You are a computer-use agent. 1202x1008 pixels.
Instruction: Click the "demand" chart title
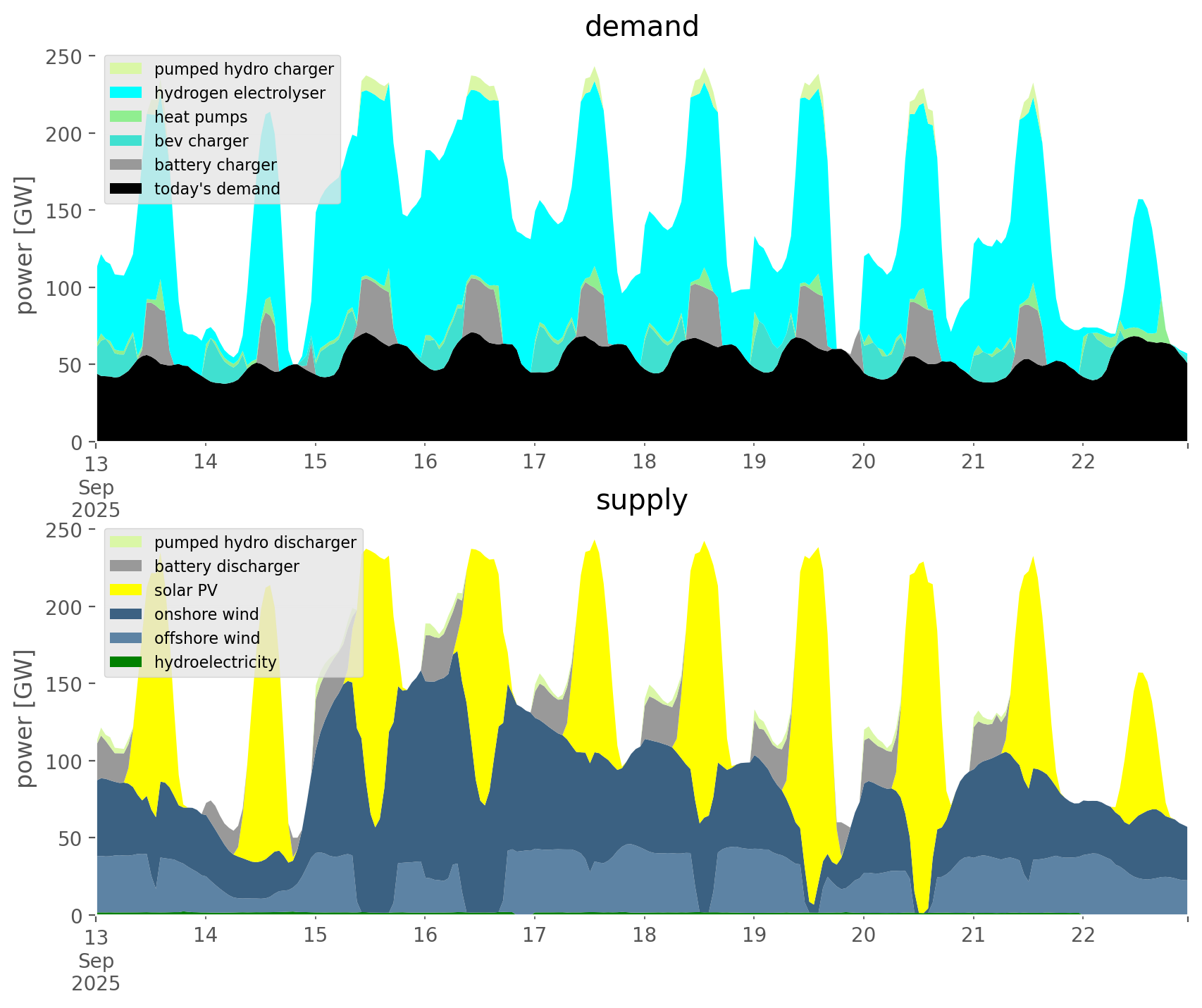(641, 27)
